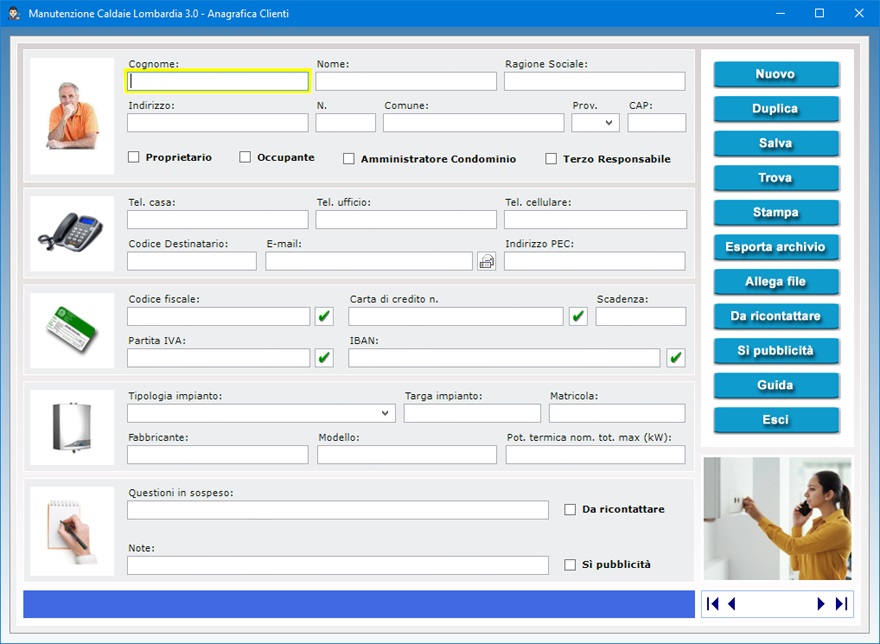Focus the Cognome input field
This screenshot has height=644, width=880.
tap(218, 81)
